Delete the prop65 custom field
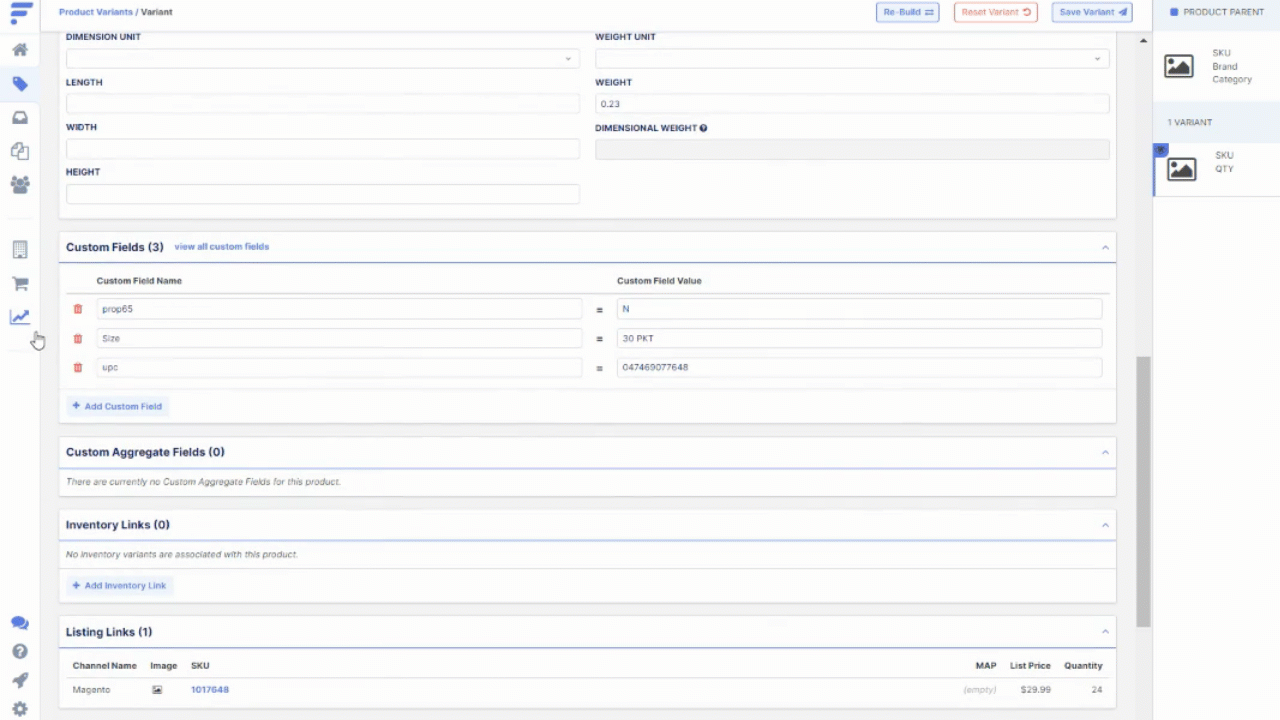Image resolution: width=1280 pixels, height=720 pixels. point(78,309)
